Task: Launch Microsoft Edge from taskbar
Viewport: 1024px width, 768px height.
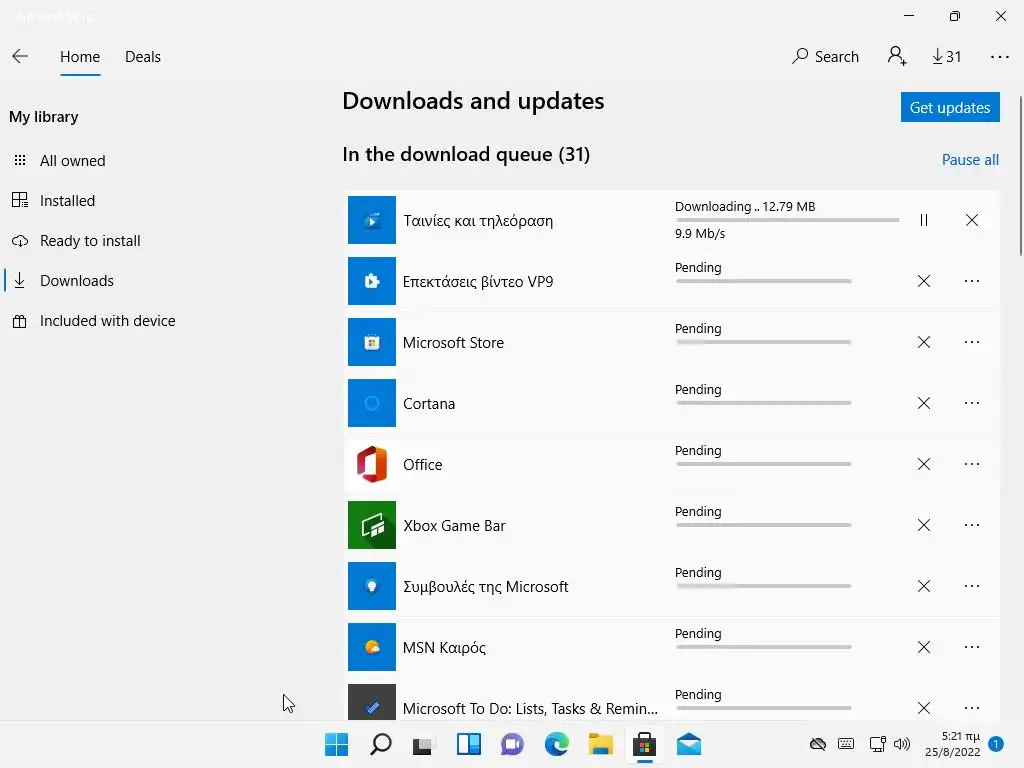Action: 556,744
